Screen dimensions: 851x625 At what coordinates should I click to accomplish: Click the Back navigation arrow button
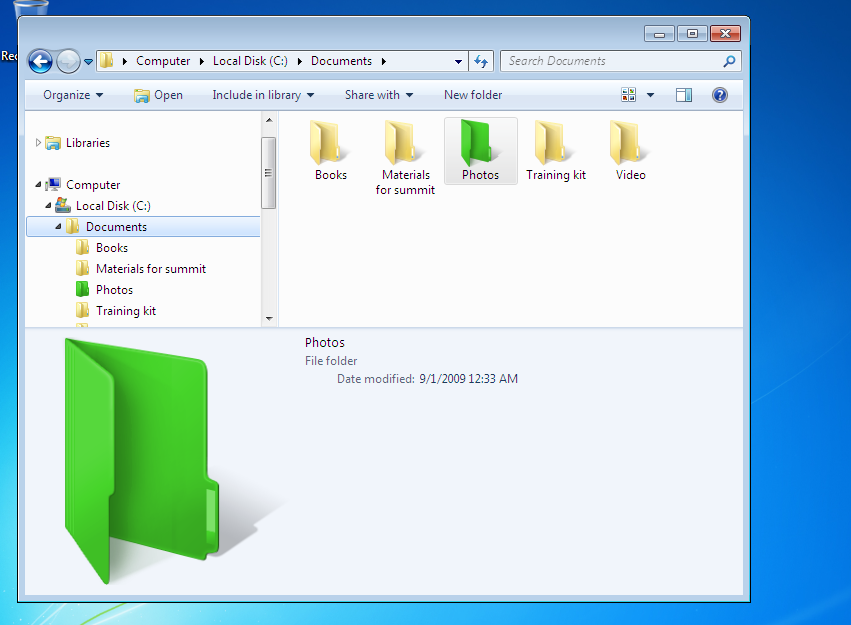(40, 61)
